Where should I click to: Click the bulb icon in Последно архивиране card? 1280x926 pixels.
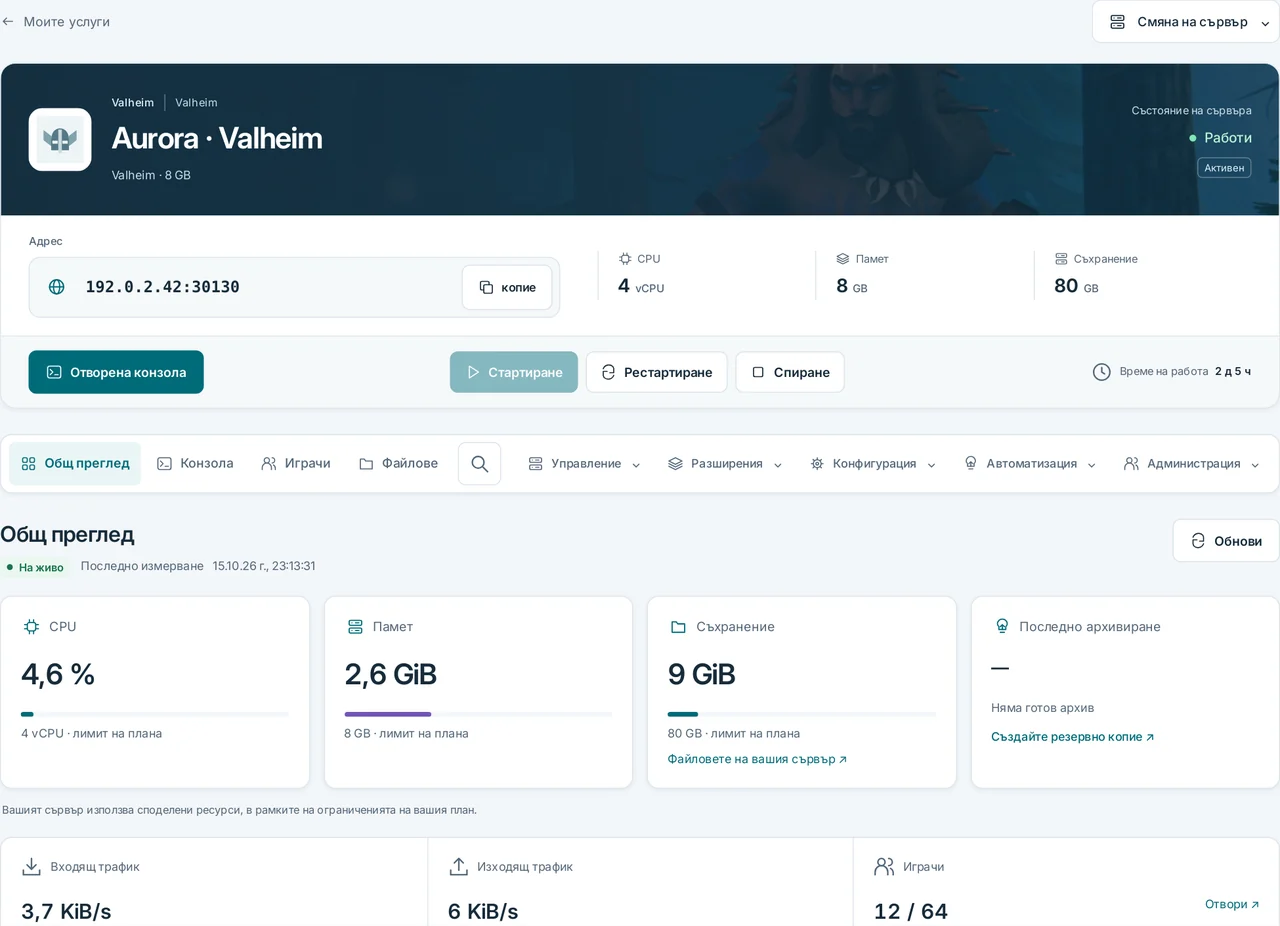click(x=1002, y=626)
